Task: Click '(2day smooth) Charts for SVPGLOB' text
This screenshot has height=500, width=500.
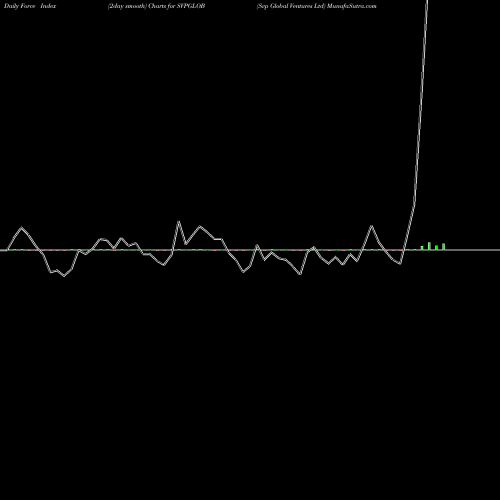Action: 156,6
